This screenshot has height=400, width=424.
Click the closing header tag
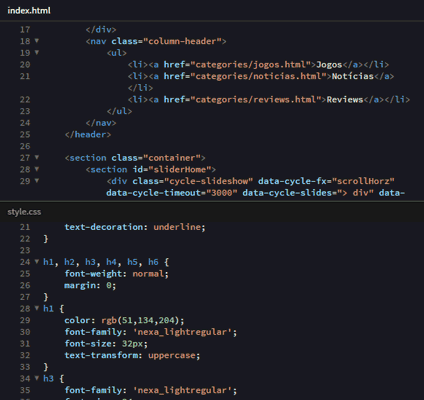[x=88, y=135]
